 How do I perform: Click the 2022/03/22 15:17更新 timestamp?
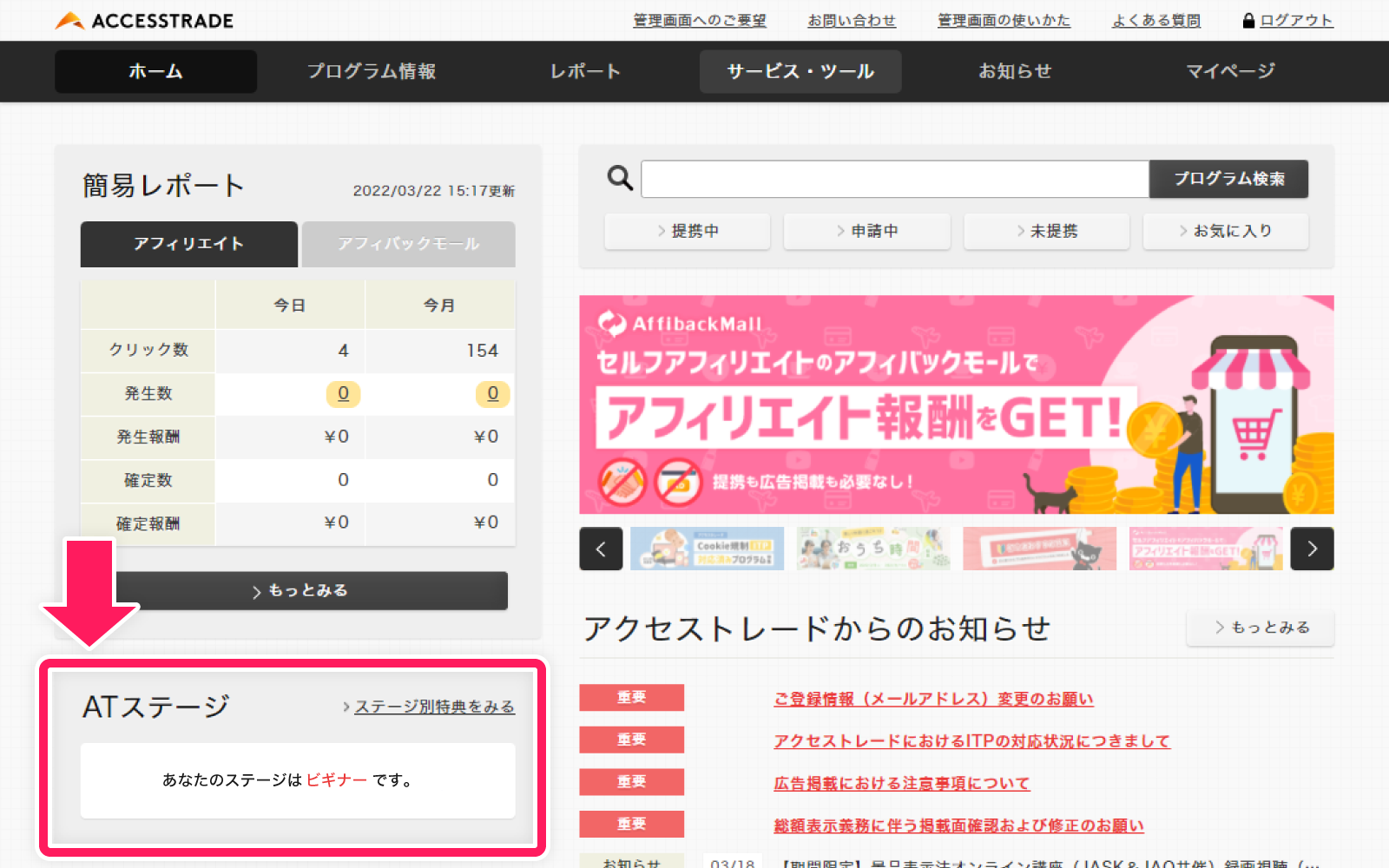[434, 190]
